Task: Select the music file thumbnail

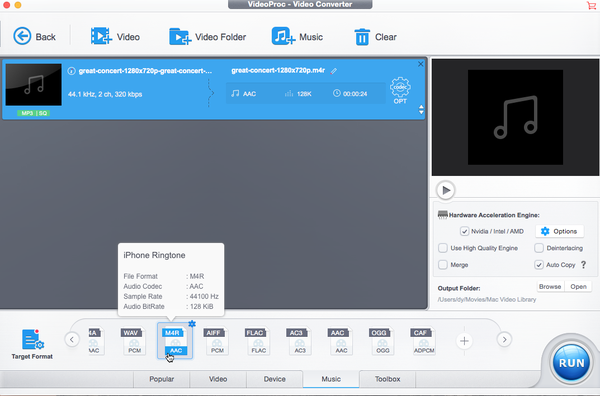Action: click(34, 85)
